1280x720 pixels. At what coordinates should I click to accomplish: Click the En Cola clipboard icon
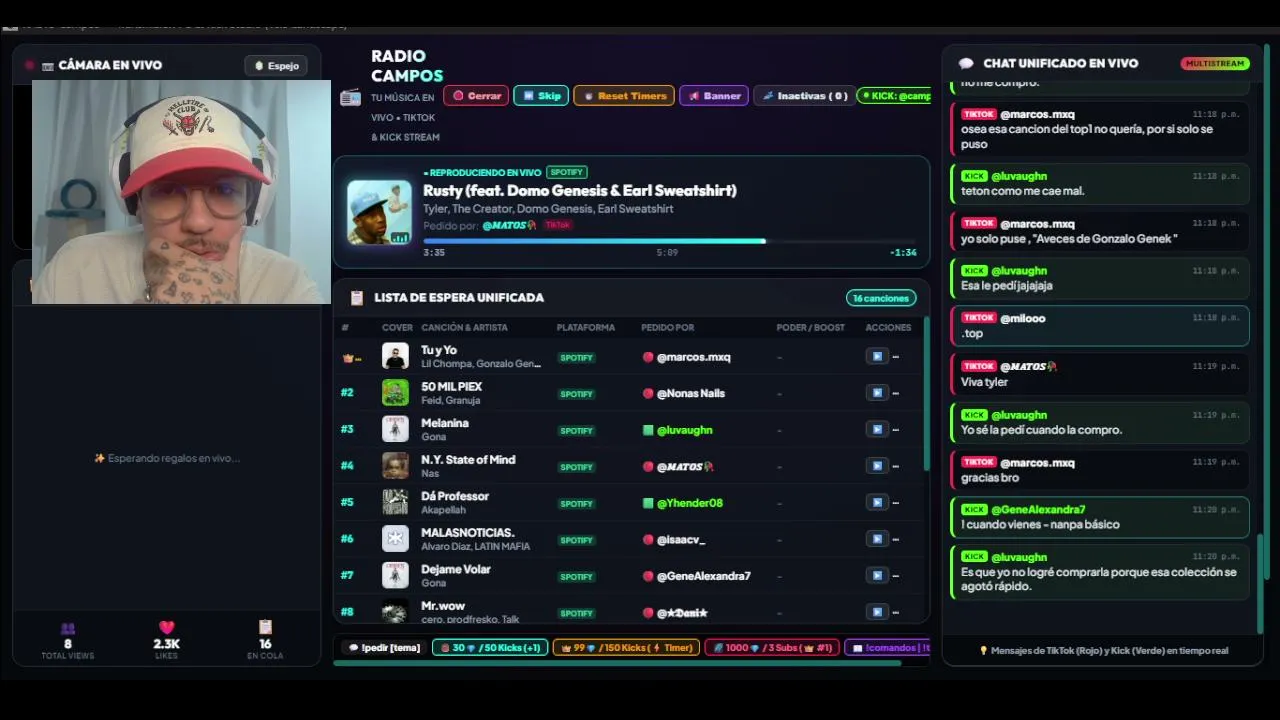click(x=265, y=628)
